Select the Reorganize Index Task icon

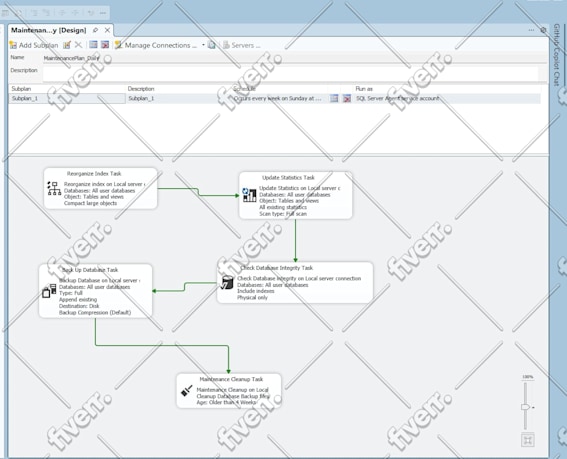tap(54, 188)
